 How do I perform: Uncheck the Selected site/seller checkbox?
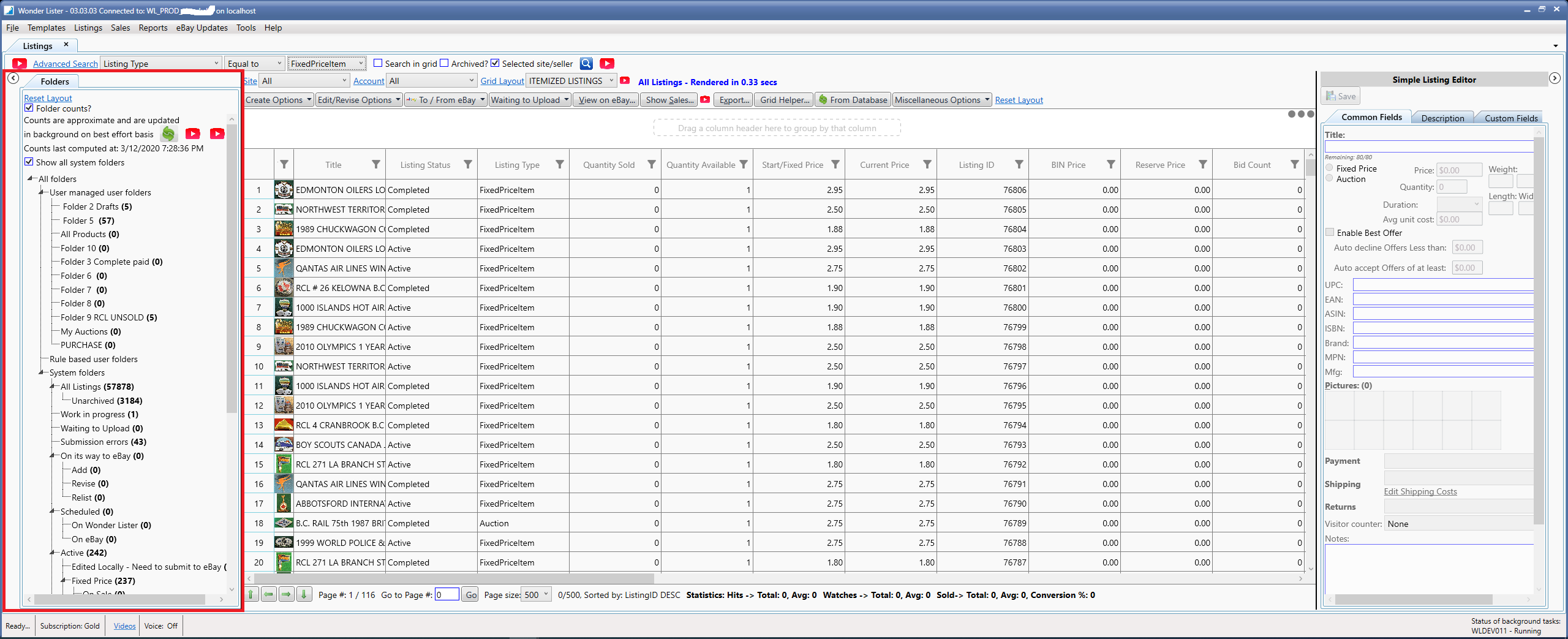(495, 63)
